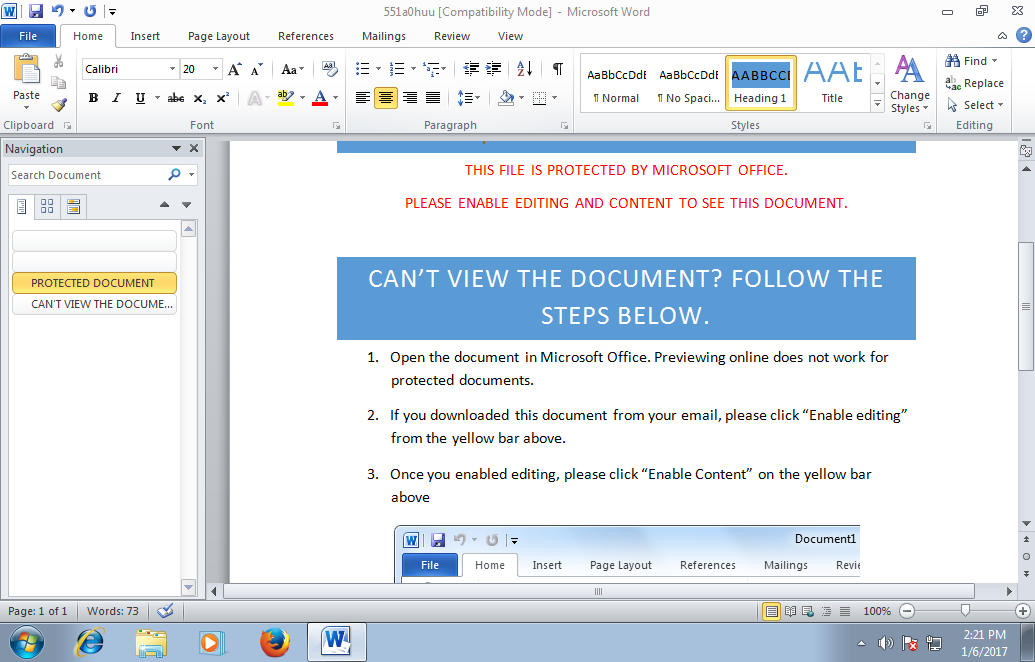Viewport: 1035px width, 662px height.
Task: Open the font size dropdown
Action: click(215, 69)
